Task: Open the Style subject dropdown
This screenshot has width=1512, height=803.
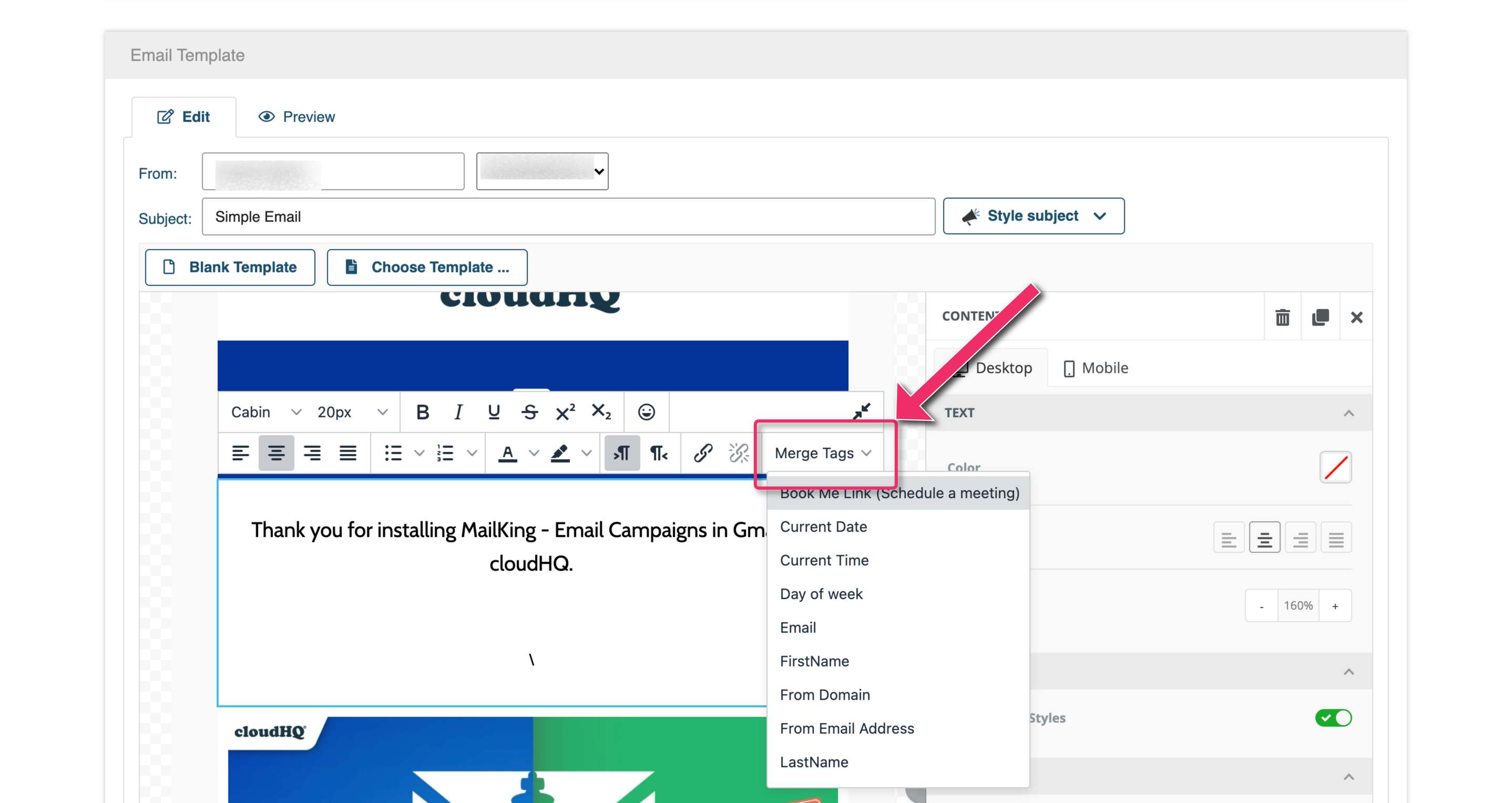Action: [x=1033, y=216]
